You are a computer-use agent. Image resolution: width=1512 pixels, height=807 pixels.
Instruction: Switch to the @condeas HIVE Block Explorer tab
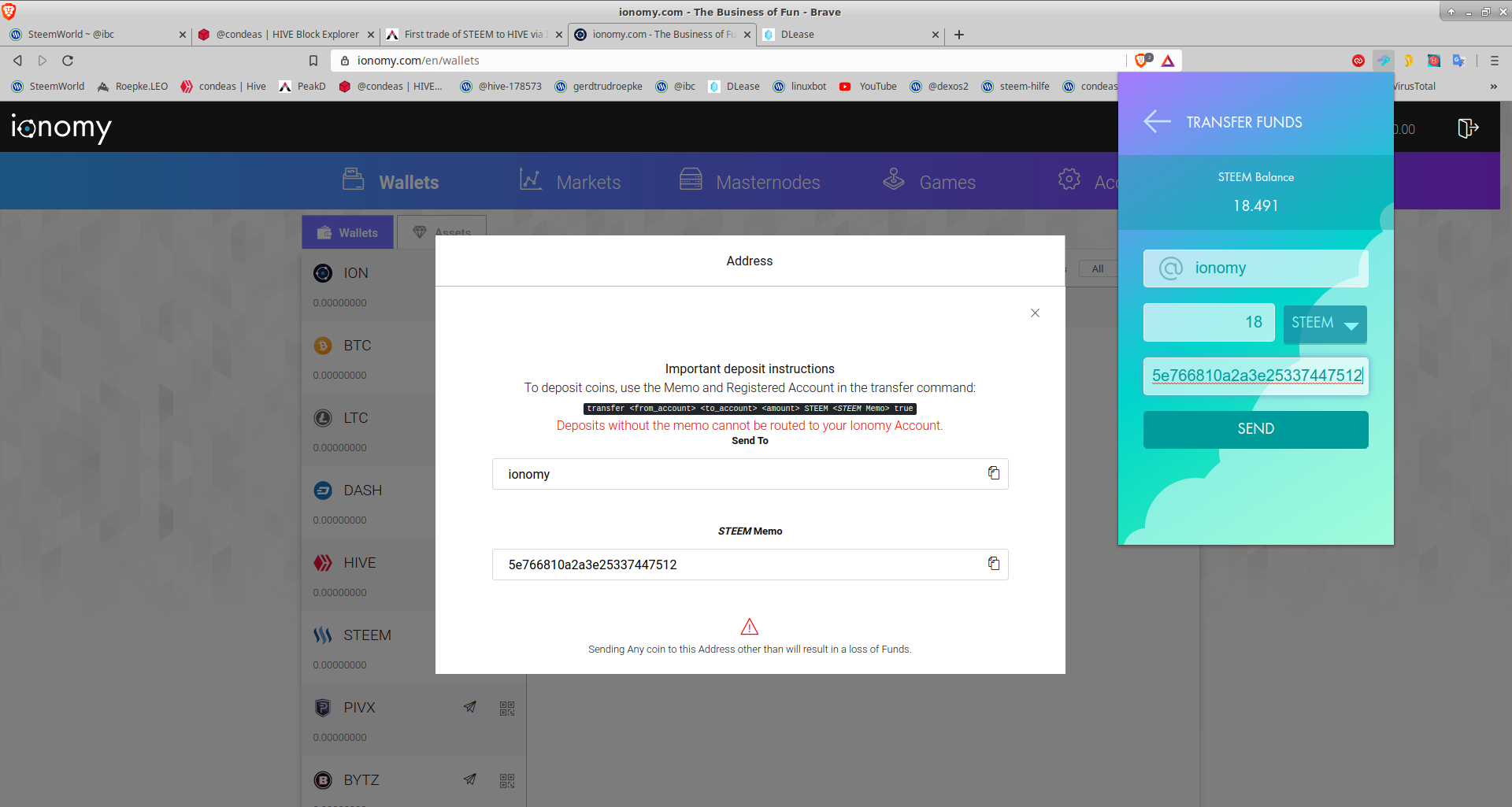click(x=285, y=35)
